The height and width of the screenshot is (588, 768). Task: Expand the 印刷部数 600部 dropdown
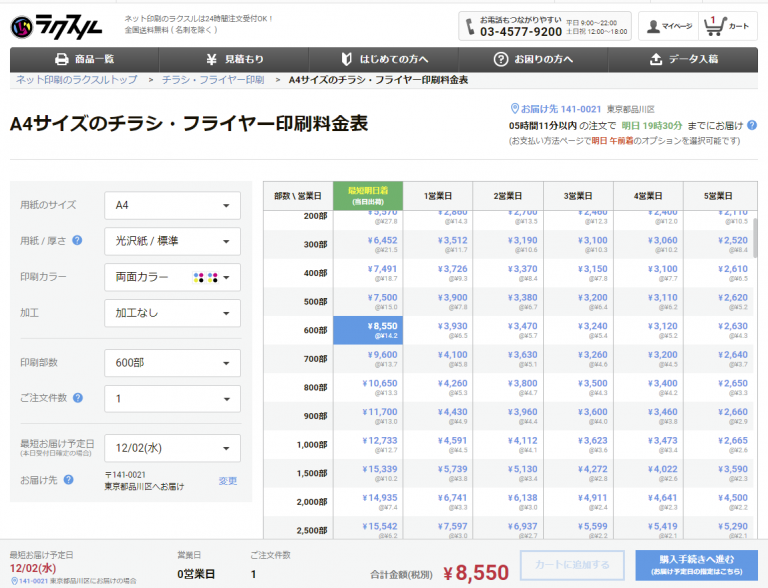(172, 363)
